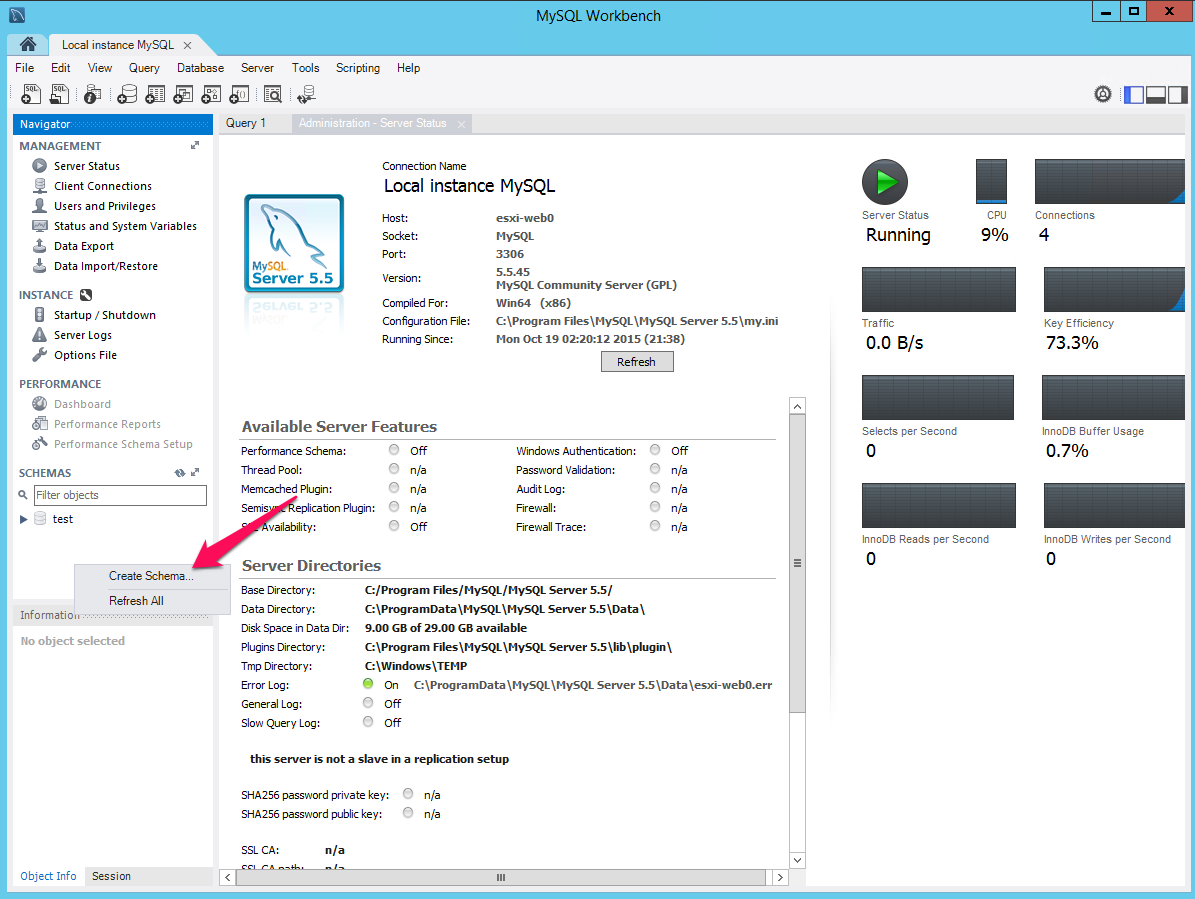Click the vertical scrollbar in server status
Viewport: 1195px width, 899px height.
click(x=797, y=563)
